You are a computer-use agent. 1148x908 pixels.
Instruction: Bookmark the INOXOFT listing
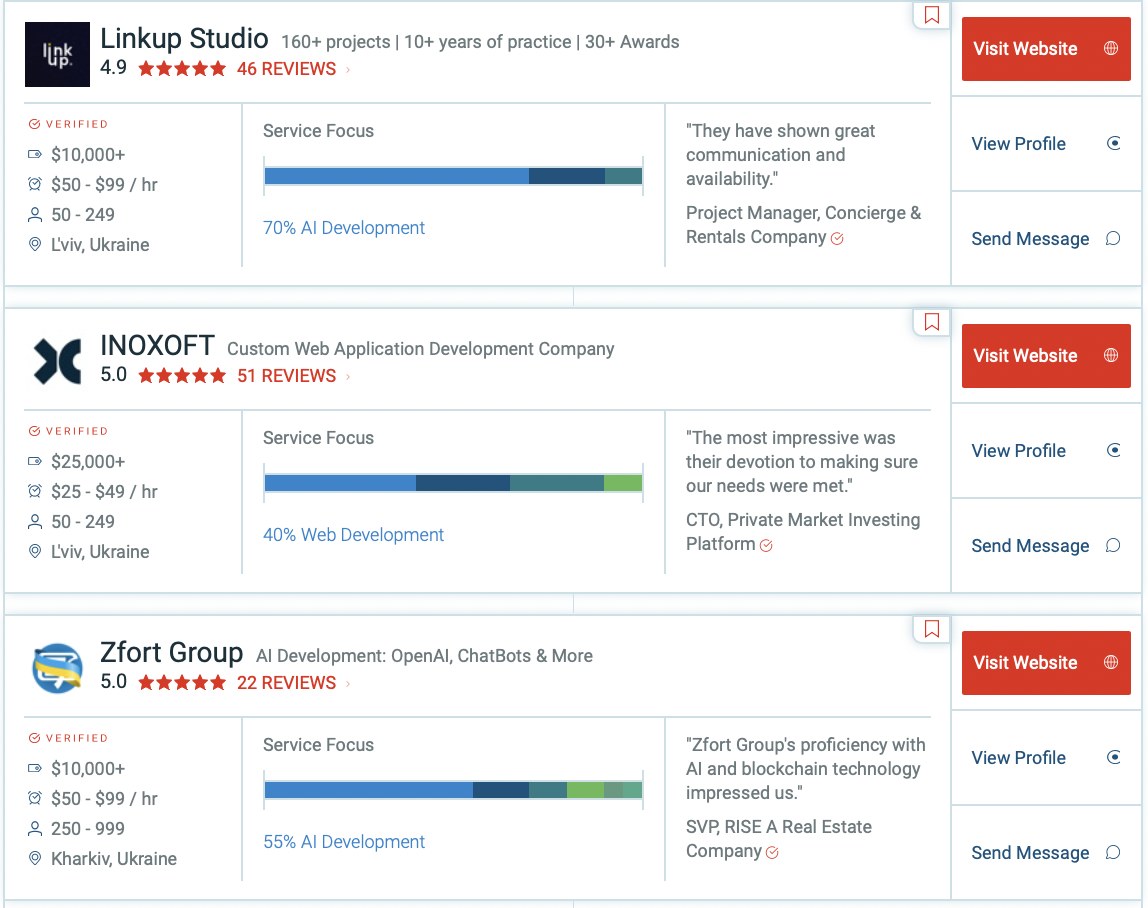(931, 322)
